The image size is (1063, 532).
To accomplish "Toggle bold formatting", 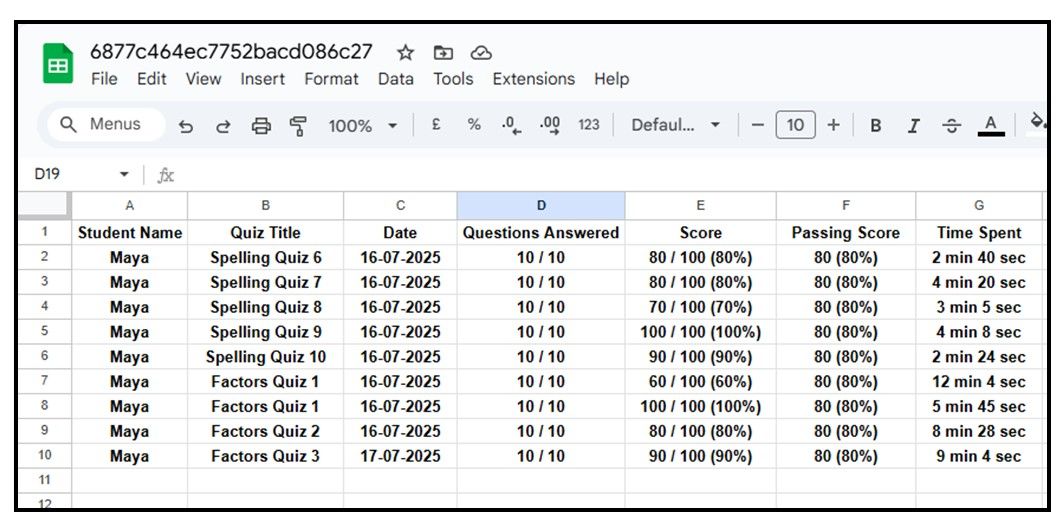I will [876, 125].
